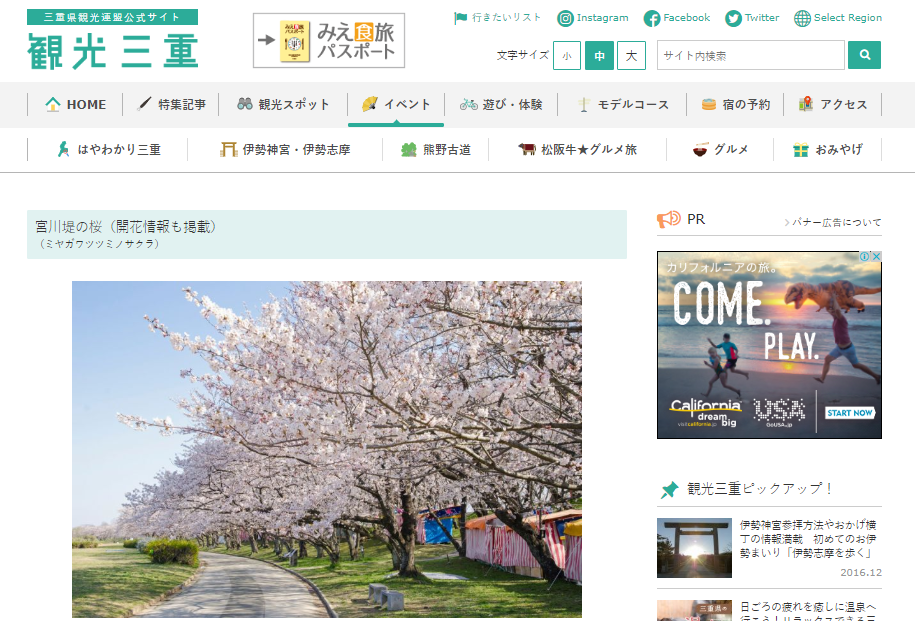Click the Select Region globe icon
Viewport: 915px width, 621px height.
pos(802,19)
